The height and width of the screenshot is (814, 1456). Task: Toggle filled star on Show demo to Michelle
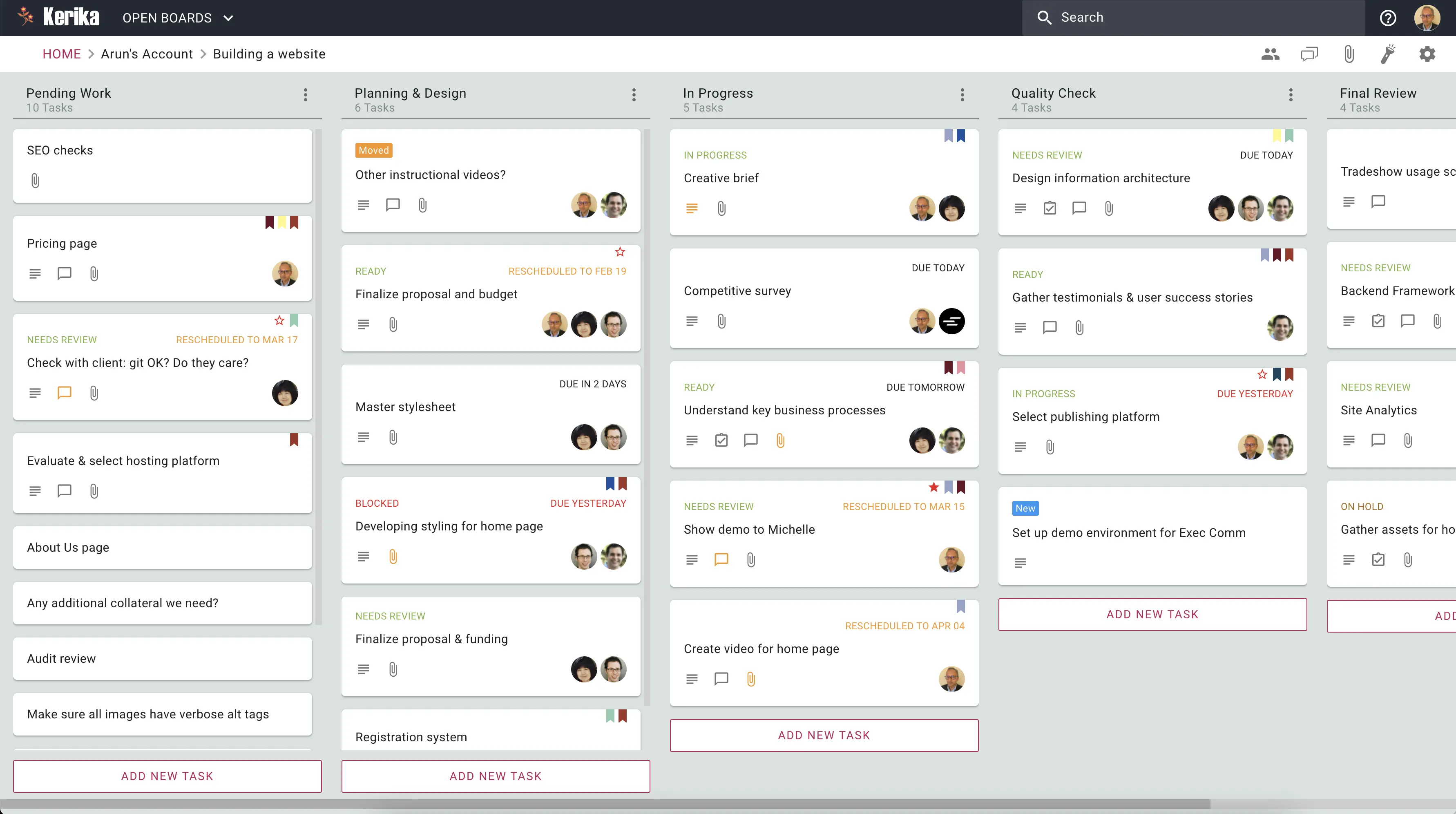click(934, 487)
